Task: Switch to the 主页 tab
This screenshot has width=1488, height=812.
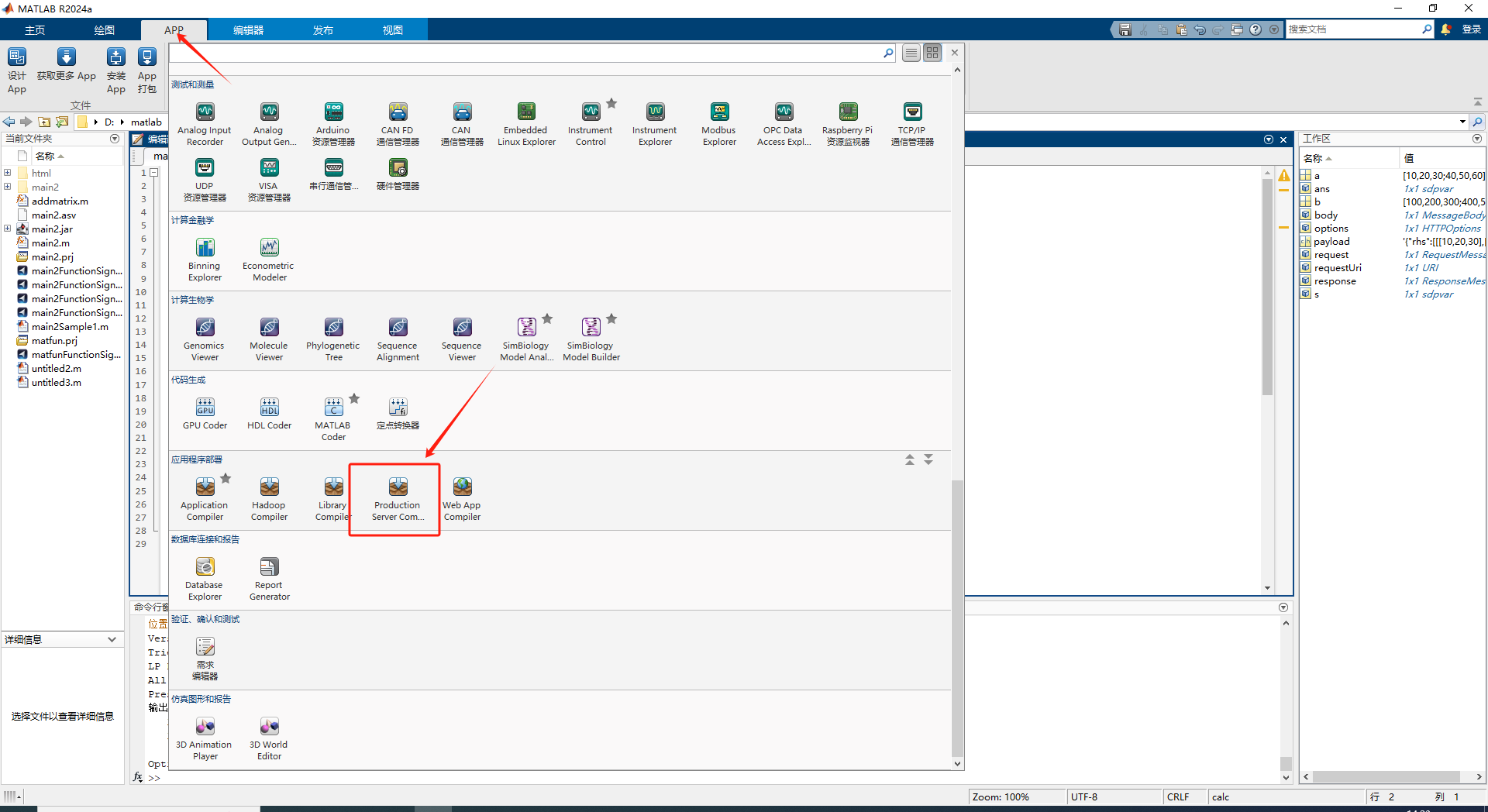Action: click(35, 29)
